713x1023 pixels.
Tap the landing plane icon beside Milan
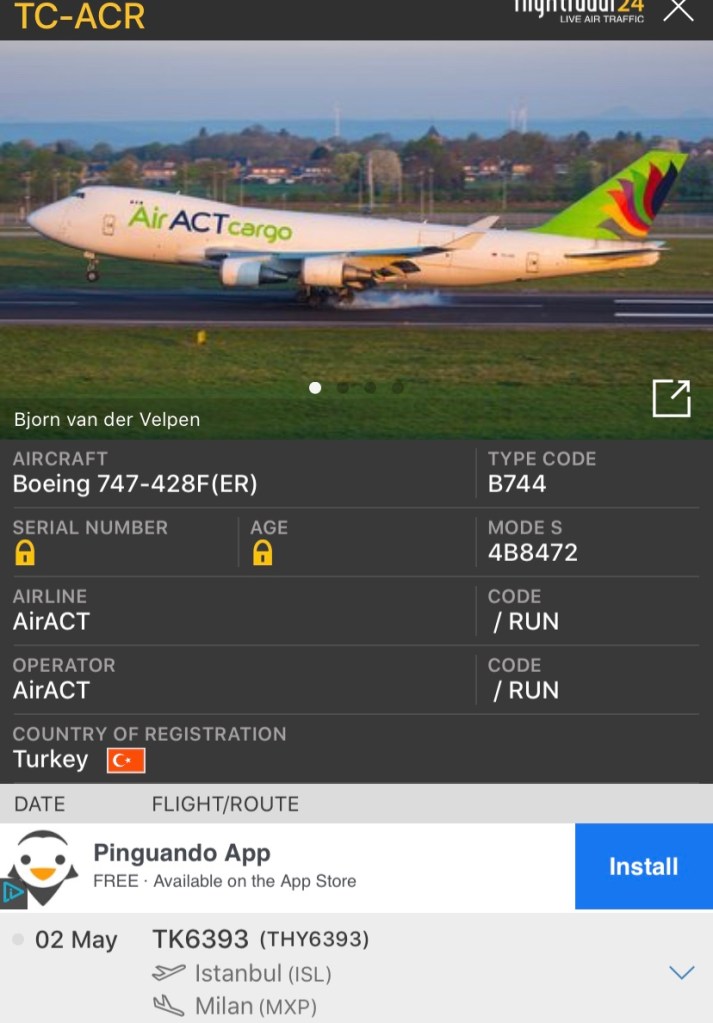[168, 1006]
